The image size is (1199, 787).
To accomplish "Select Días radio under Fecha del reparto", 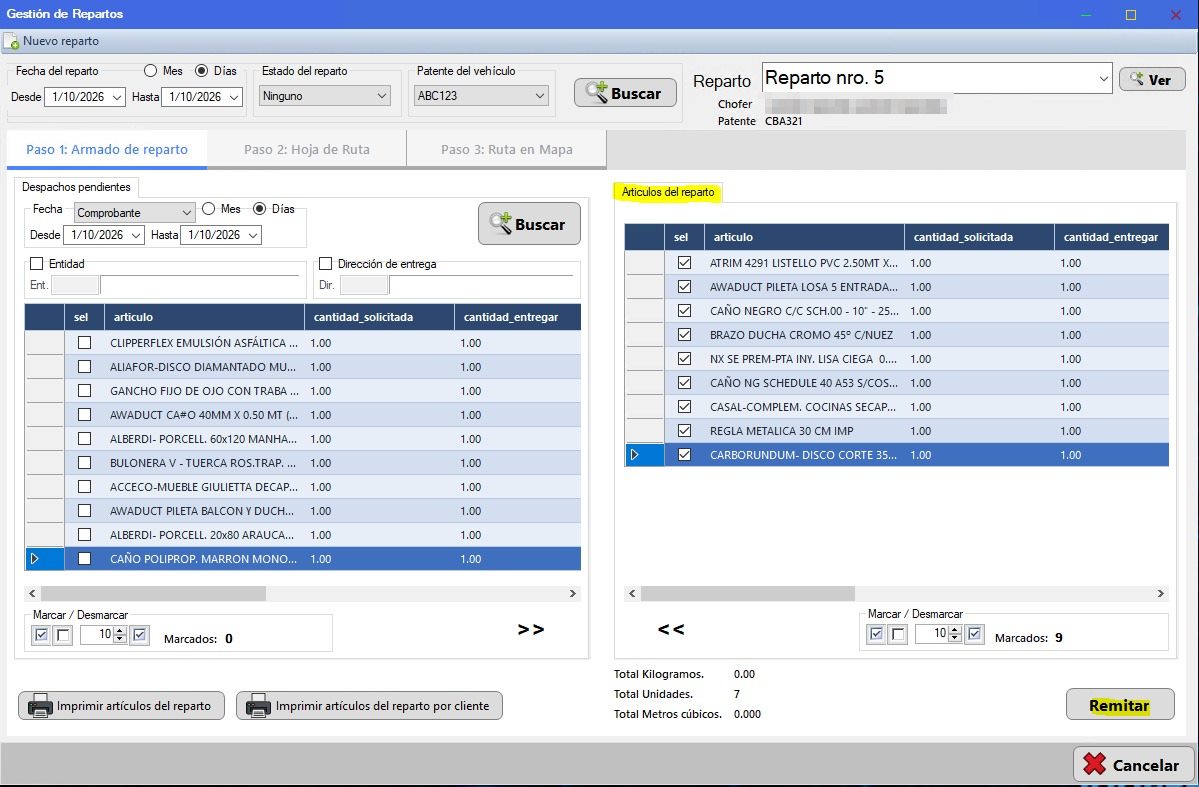I will tap(201, 71).
